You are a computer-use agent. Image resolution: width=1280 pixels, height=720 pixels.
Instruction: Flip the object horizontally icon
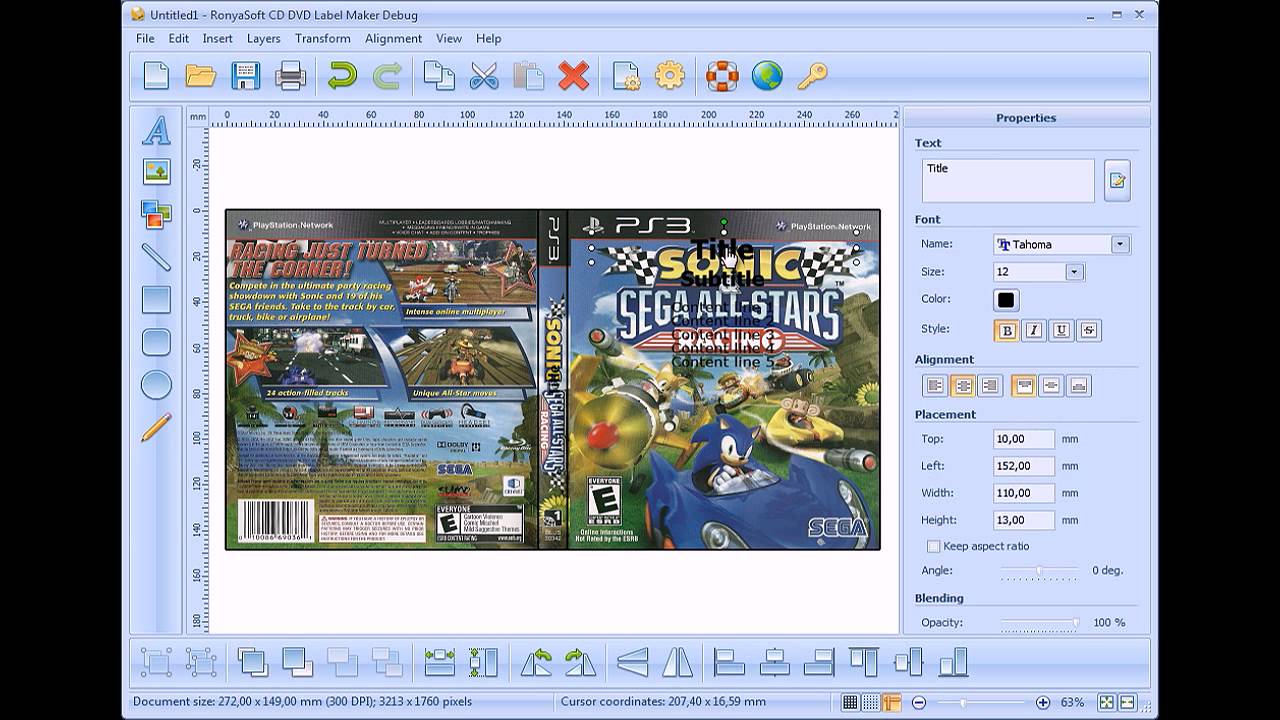(677, 662)
